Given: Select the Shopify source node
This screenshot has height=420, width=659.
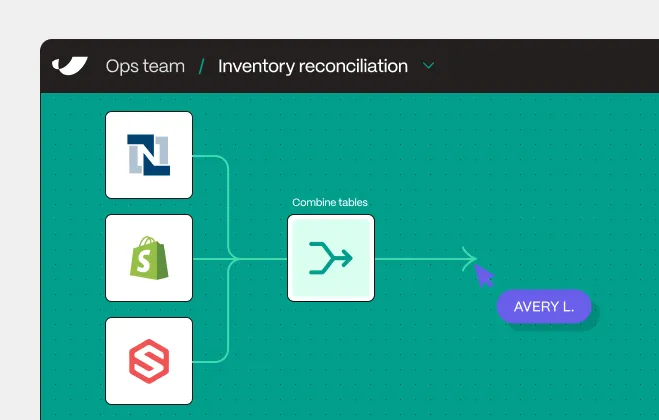Looking at the screenshot, I should 149,258.
